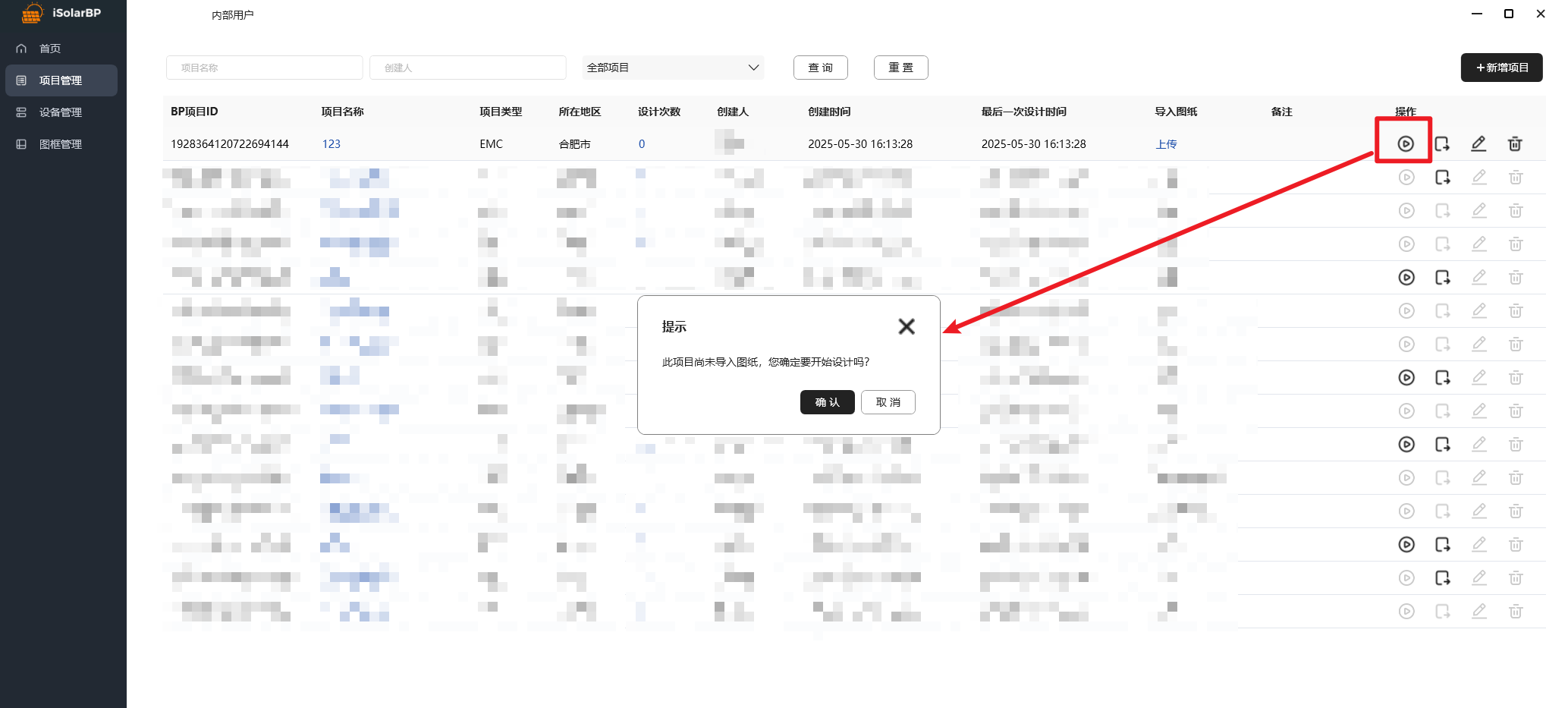Click the export icon in the second table row

(1442, 178)
